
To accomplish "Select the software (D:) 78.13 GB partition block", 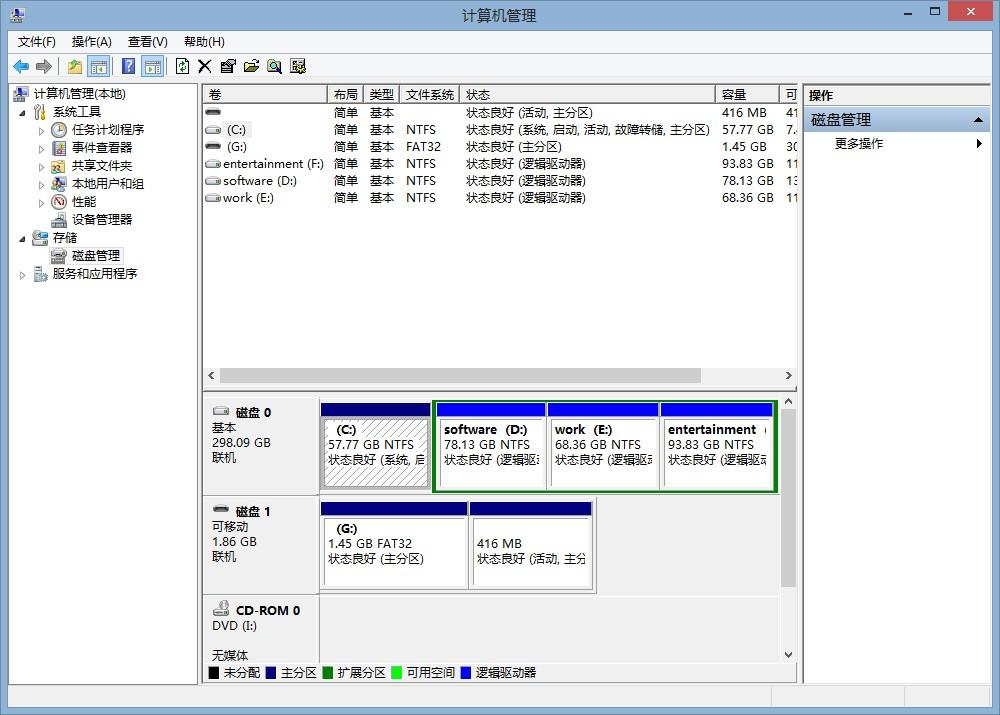I will point(491,446).
